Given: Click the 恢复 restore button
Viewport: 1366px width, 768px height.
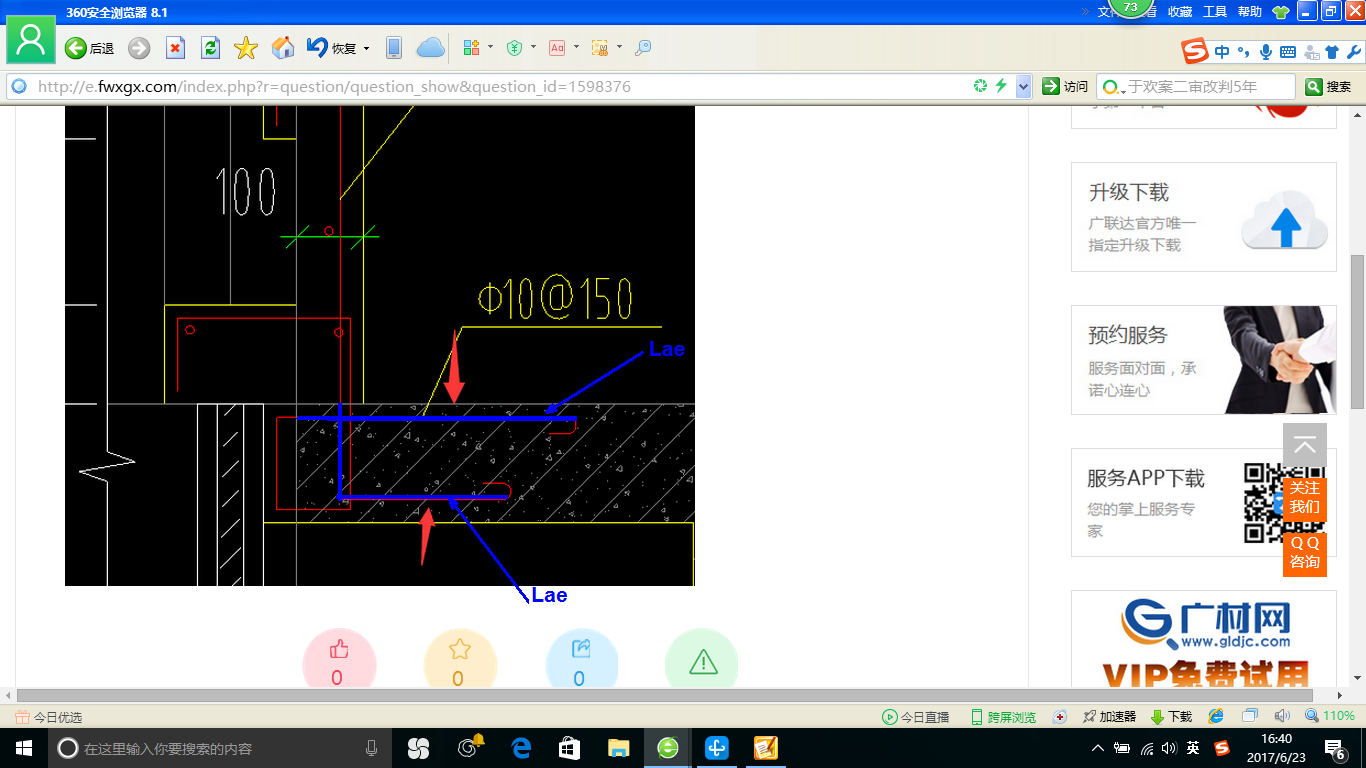Looking at the screenshot, I should click(331, 48).
